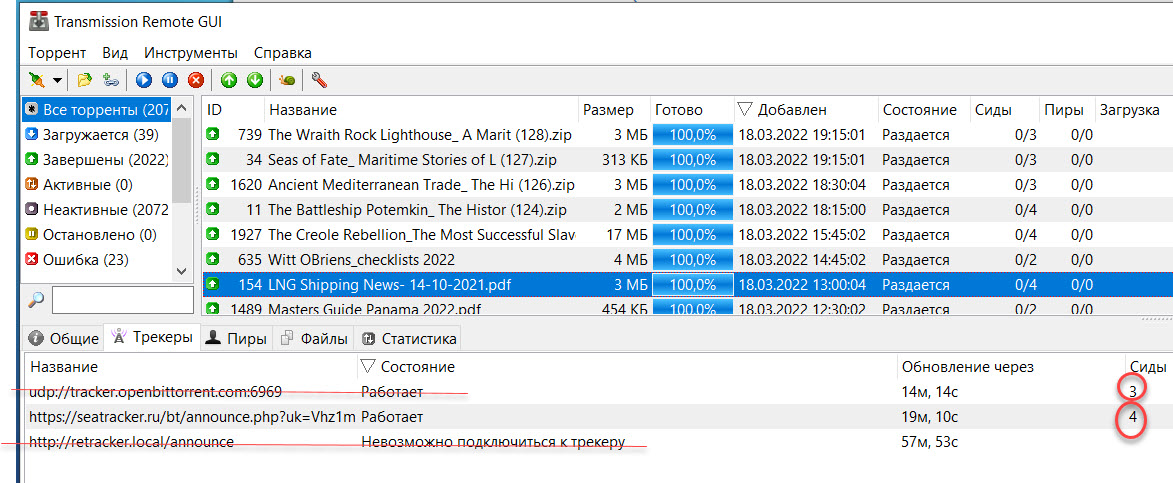The width and height of the screenshot is (1173, 483).
Task: Open the Торрент menu
Action: [x=57, y=52]
